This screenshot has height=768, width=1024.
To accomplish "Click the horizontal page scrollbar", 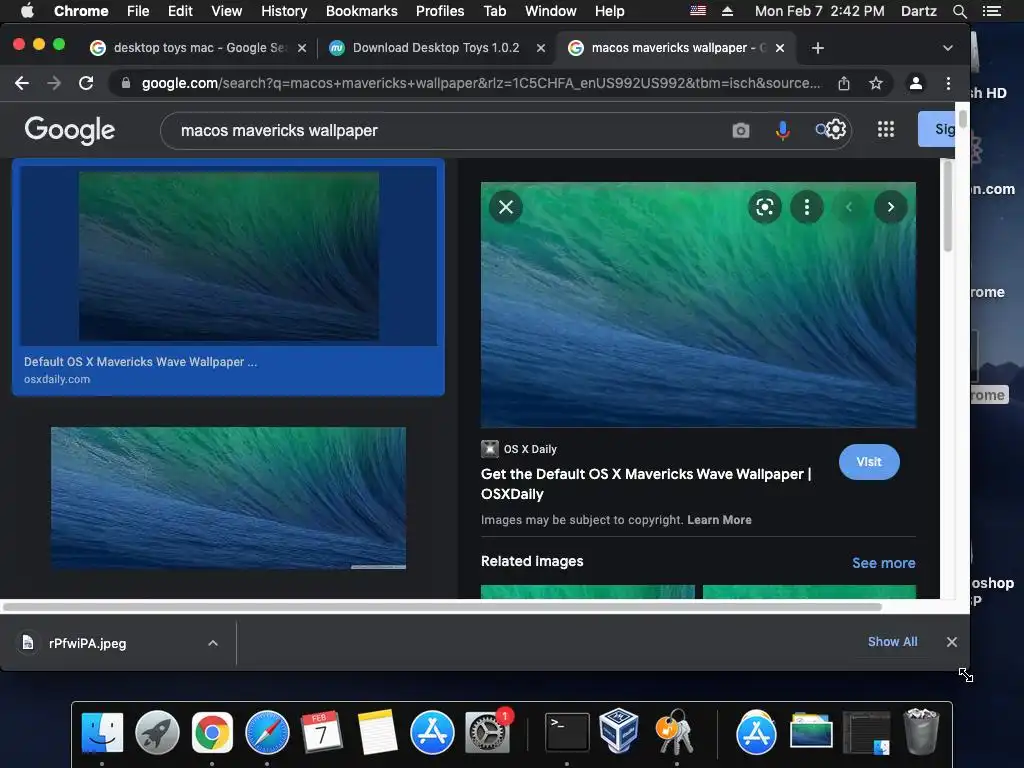I will (x=442, y=607).
